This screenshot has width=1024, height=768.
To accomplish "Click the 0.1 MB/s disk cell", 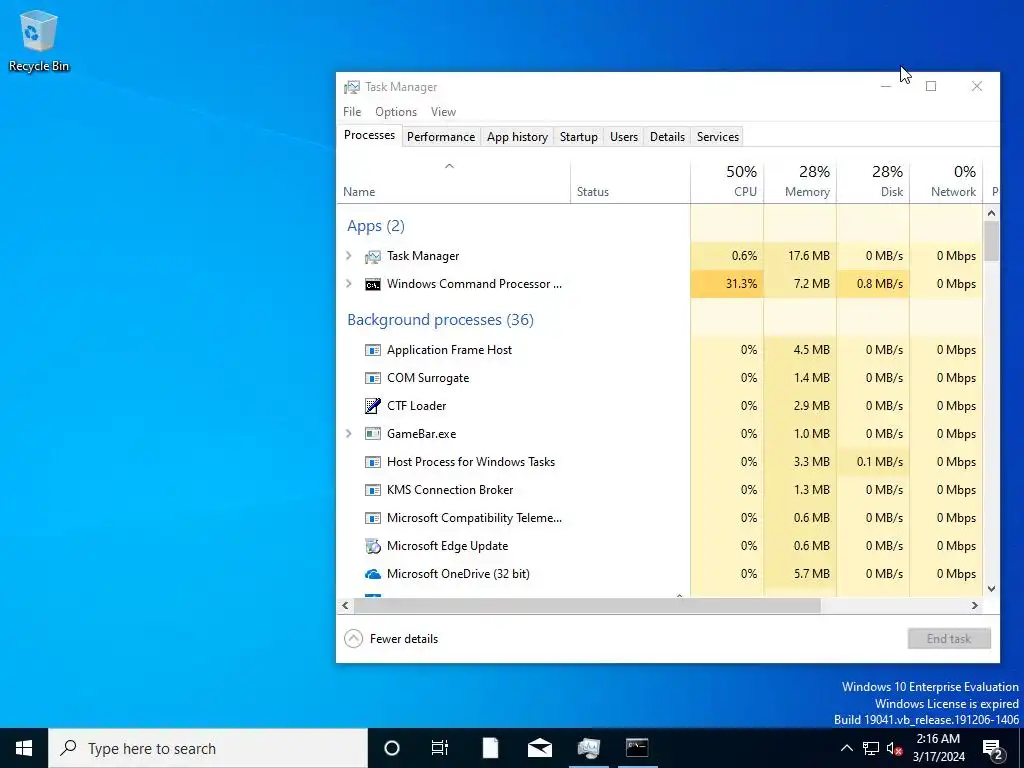I will point(873,462).
